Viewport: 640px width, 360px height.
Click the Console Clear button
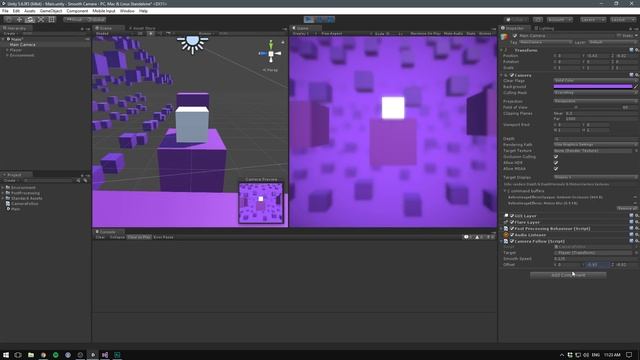[100, 237]
